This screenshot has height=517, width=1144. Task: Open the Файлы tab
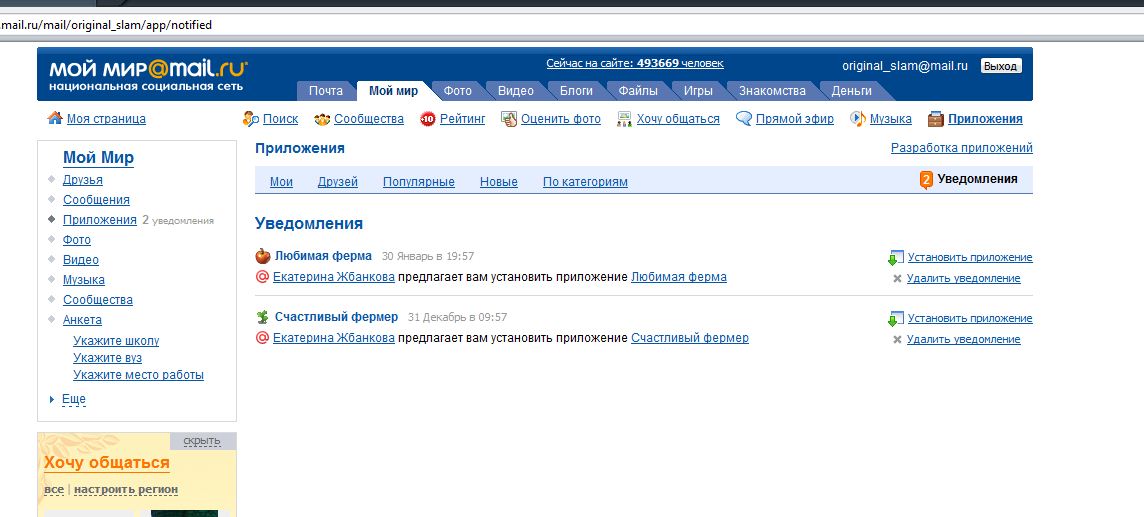pos(638,91)
